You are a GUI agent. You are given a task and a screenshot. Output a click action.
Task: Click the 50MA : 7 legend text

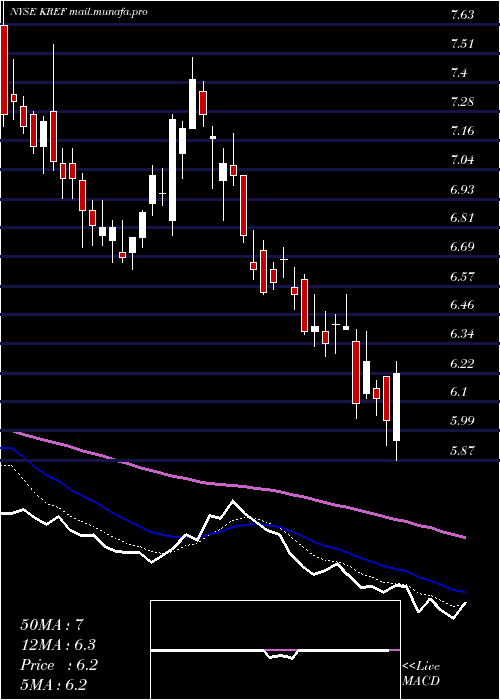coord(52,625)
